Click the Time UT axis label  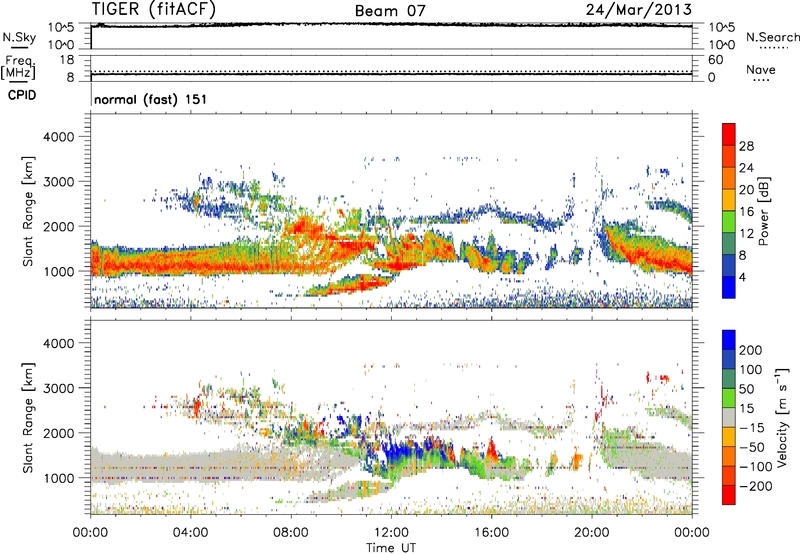pyautogui.click(x=391, y=548)
